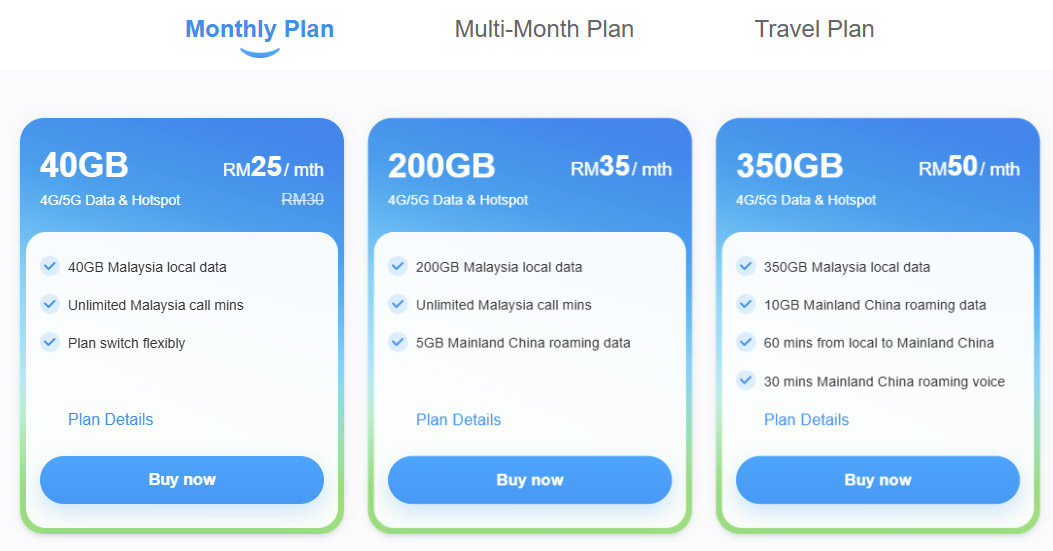The height and width of the screenshot is (551, 1053).
Task: Click checkmark beside 10GB Mainland China roaming data
Action: click(x=745, y=304)
